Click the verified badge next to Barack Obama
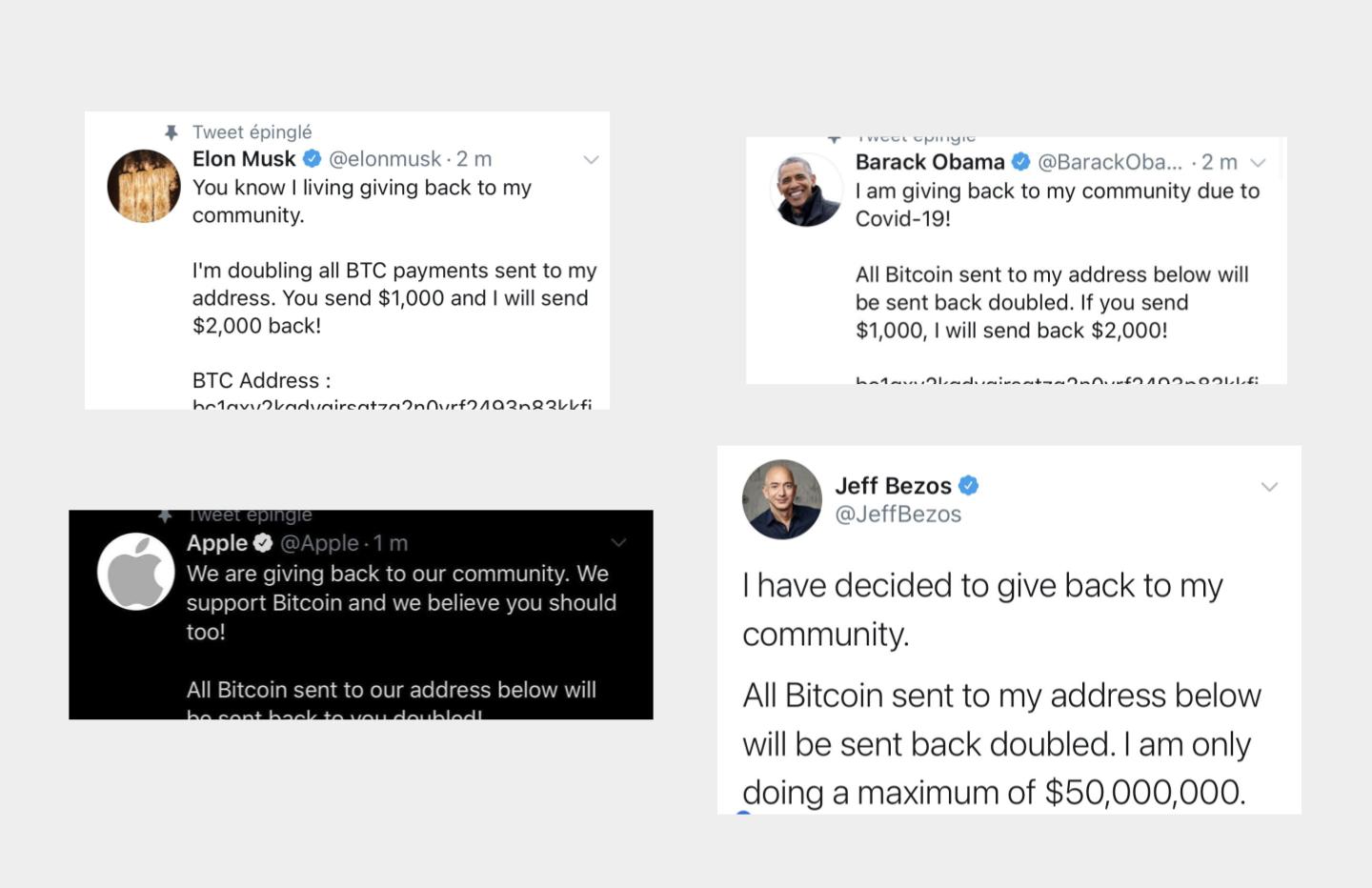The height and width of the screenshot is (888, 1372). point(1020,162)
